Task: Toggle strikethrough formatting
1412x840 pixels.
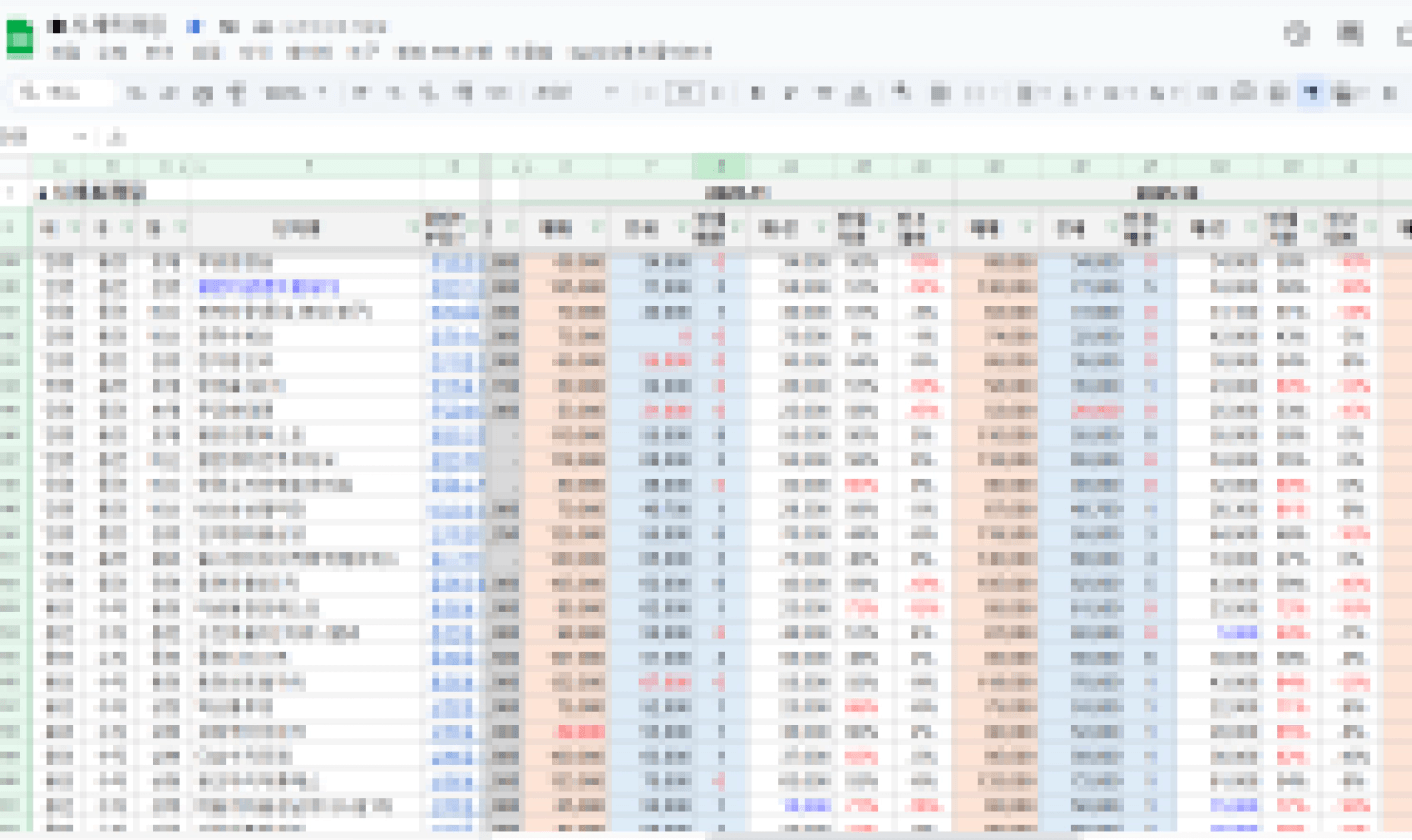Action: [824, 94]
